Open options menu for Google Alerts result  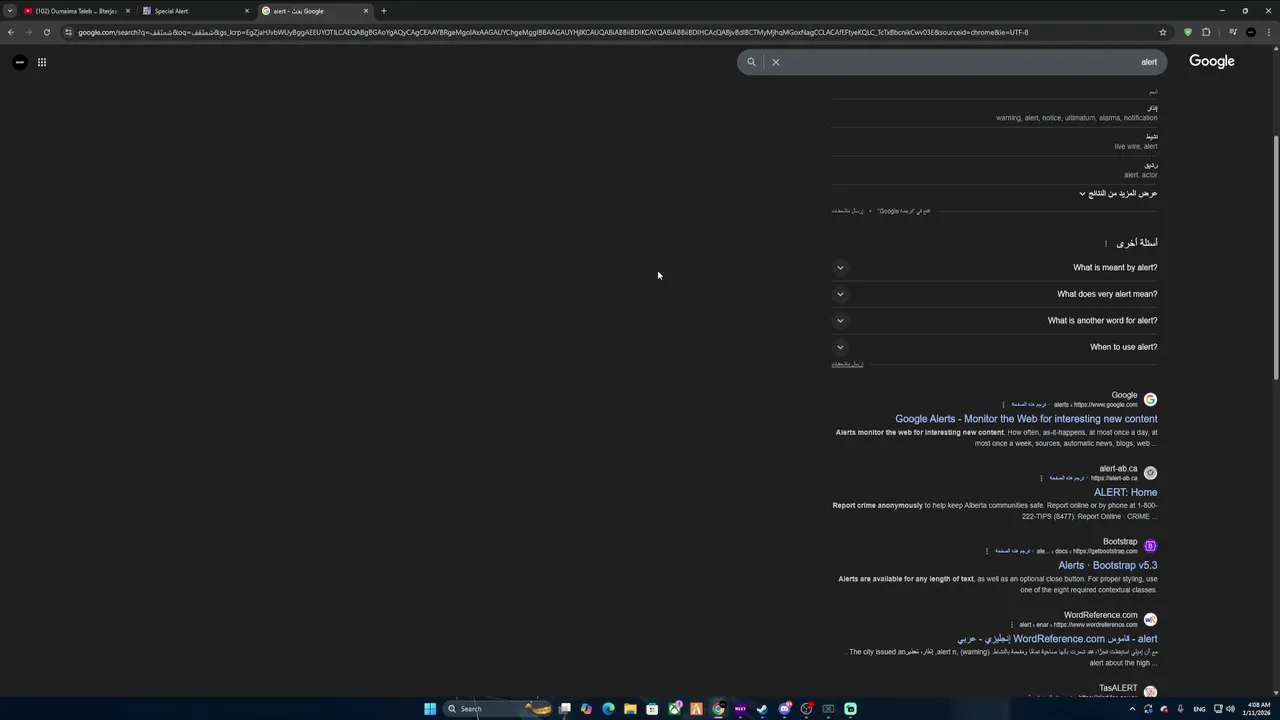[x=1003, y=405]
